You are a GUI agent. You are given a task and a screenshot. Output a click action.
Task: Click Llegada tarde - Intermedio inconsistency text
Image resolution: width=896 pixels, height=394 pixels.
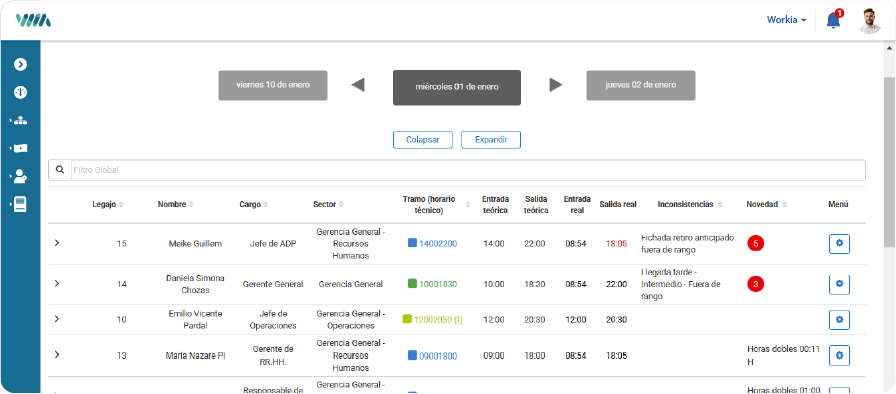[681, 284]
